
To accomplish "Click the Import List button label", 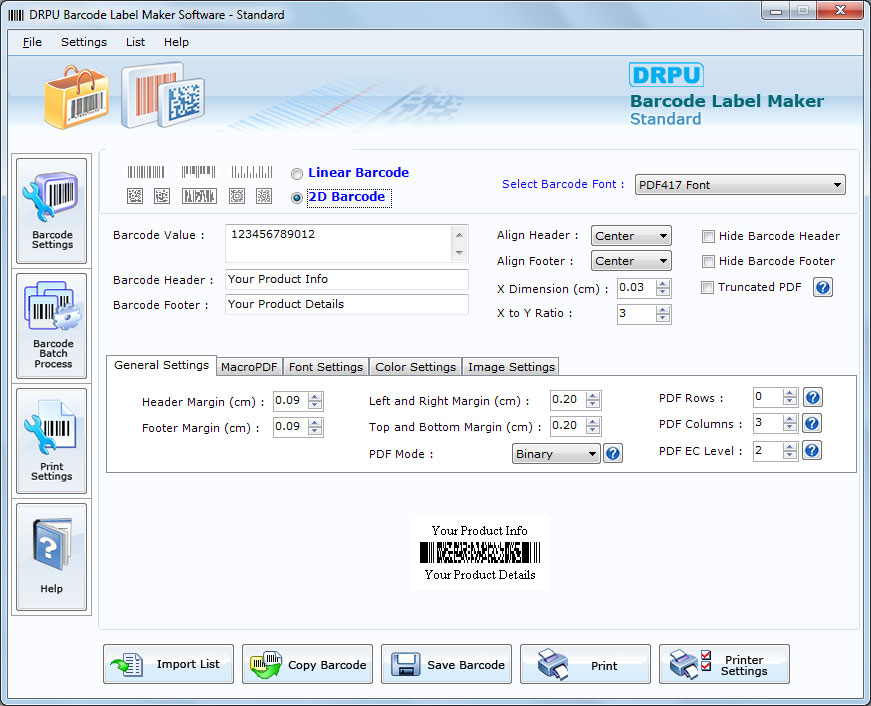I will (x=188, y=664).
